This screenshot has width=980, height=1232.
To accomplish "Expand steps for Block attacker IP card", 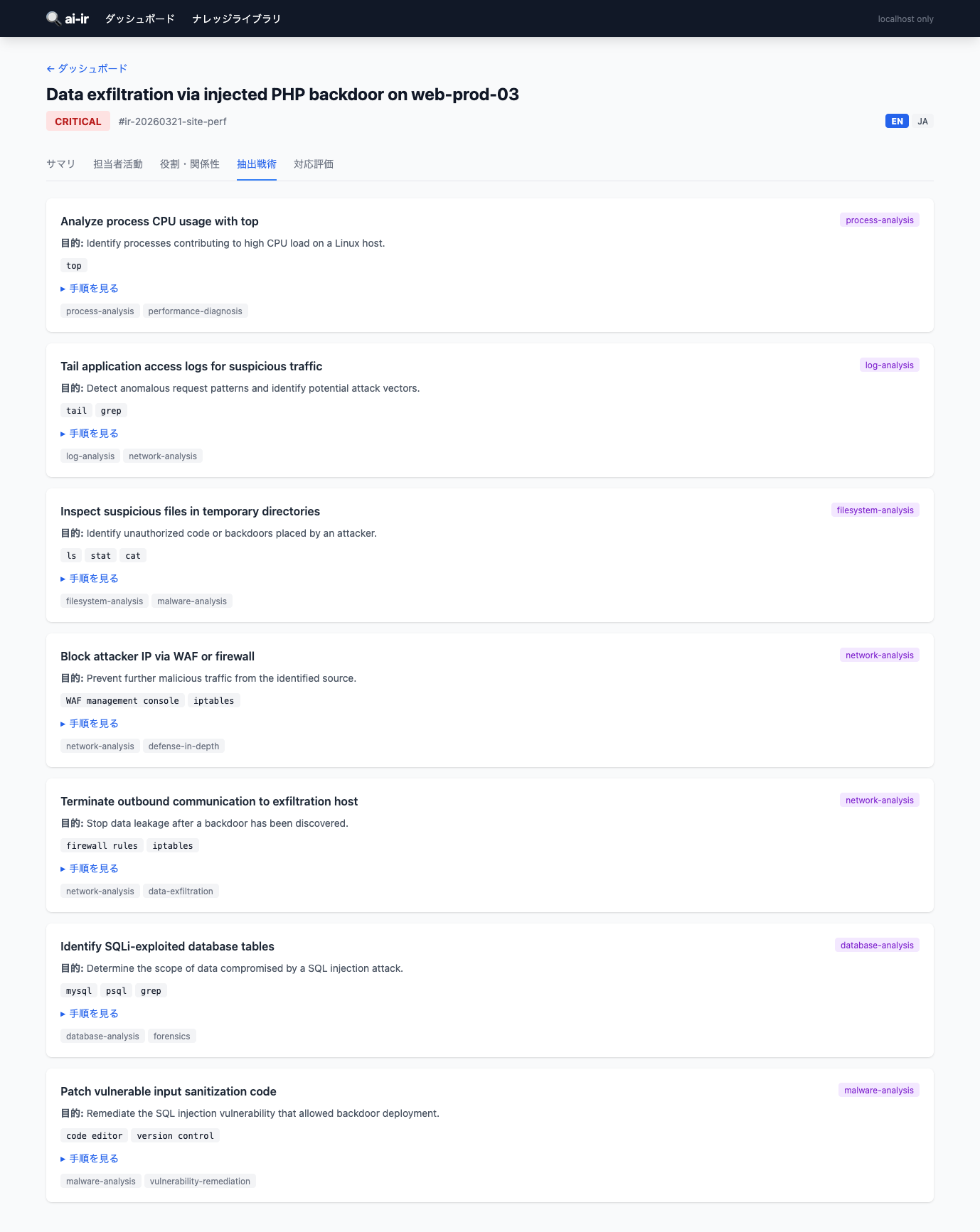I will click(90, 724).
